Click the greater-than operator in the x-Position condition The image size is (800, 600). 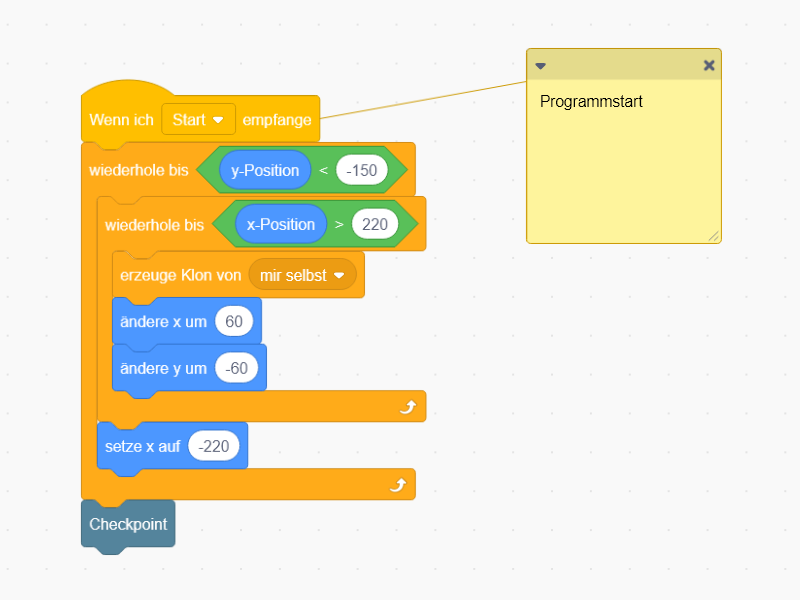[x=339, y=224]
